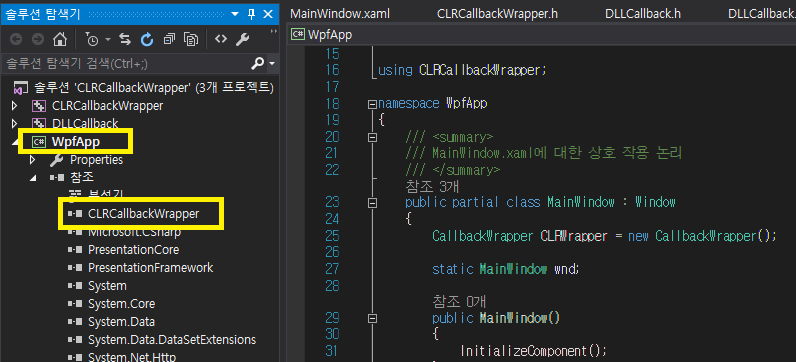Go to Home view in Solution Explorer

point(60,39)
